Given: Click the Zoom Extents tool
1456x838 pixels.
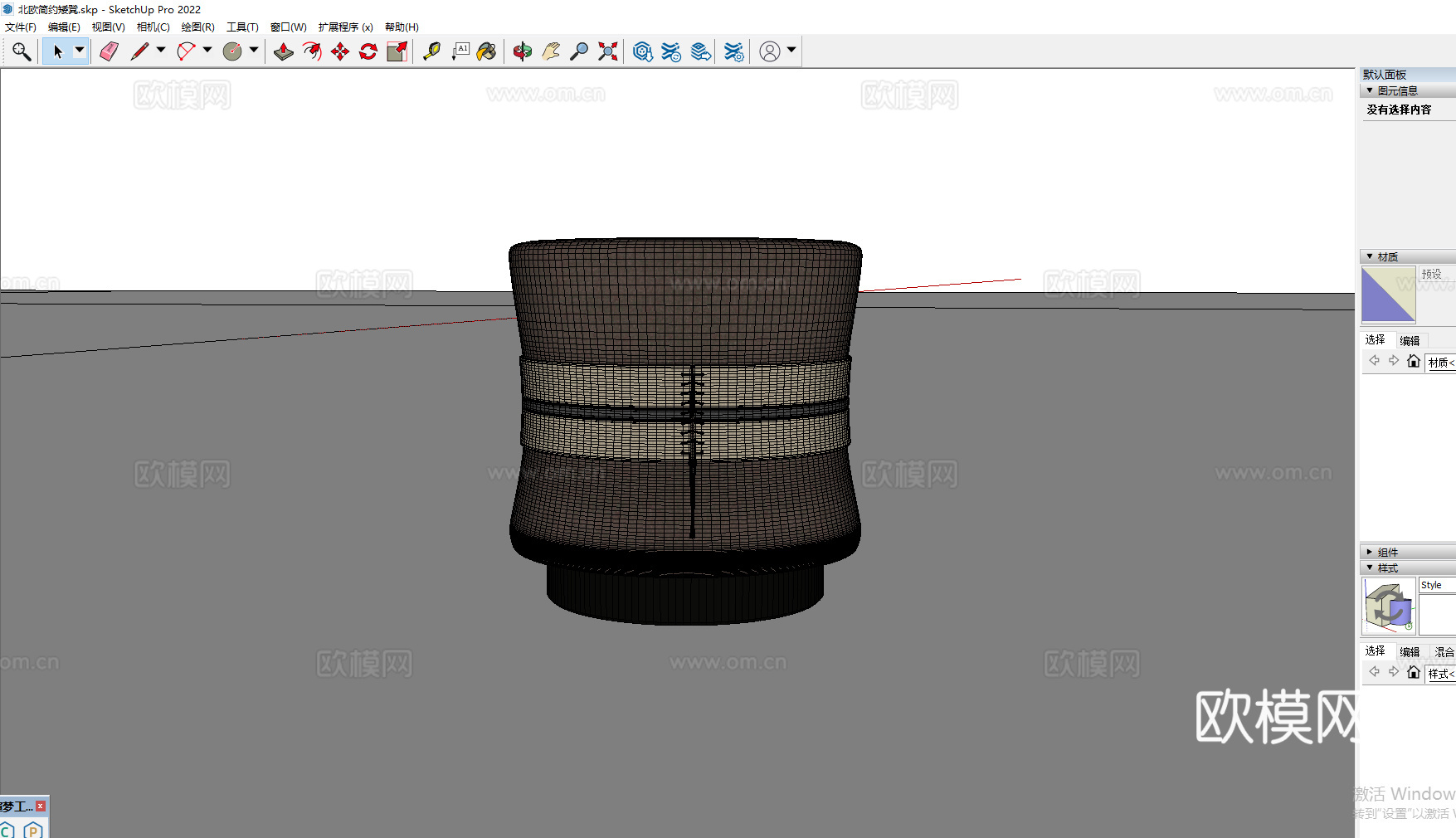Looking at the screenshot, I should (x=608, y=51).
